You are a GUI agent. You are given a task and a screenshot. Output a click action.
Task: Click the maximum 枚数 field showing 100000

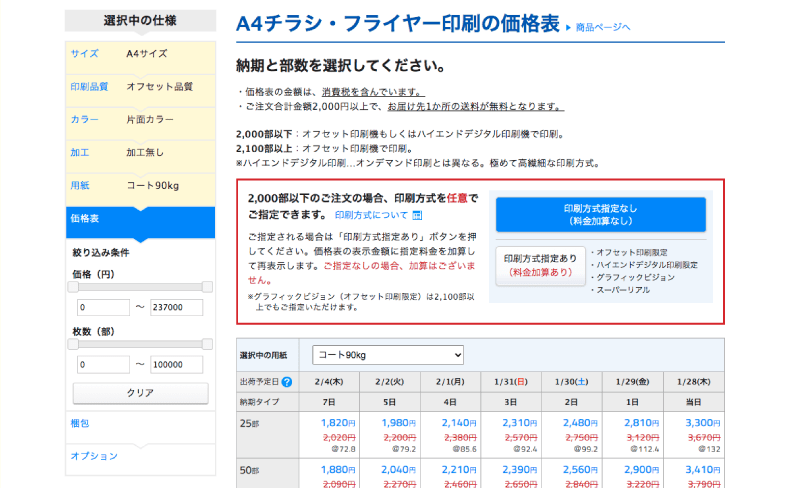[176, 365]
